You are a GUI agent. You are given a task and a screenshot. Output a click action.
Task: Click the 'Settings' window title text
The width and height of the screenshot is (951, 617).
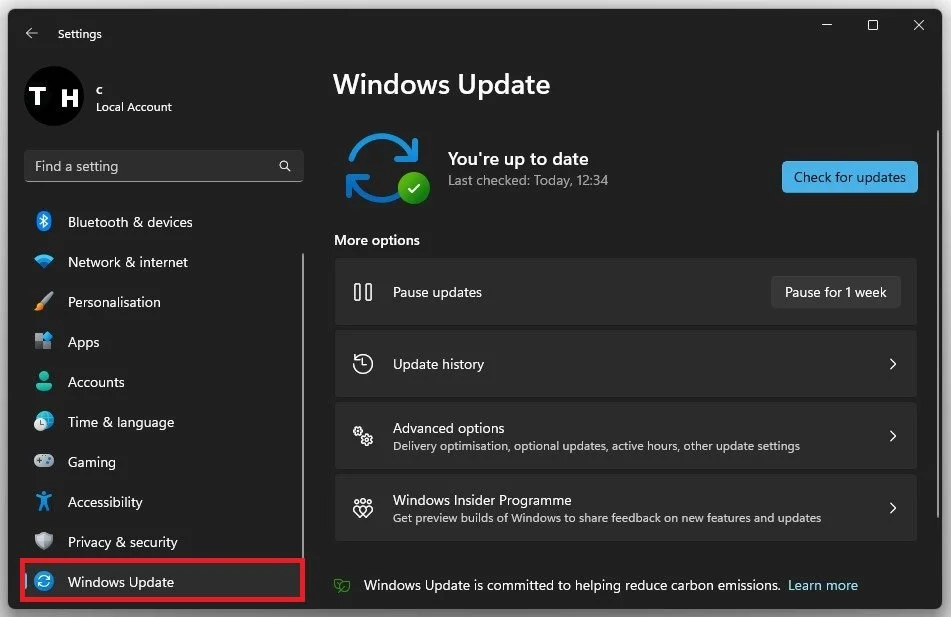(79, 34)
